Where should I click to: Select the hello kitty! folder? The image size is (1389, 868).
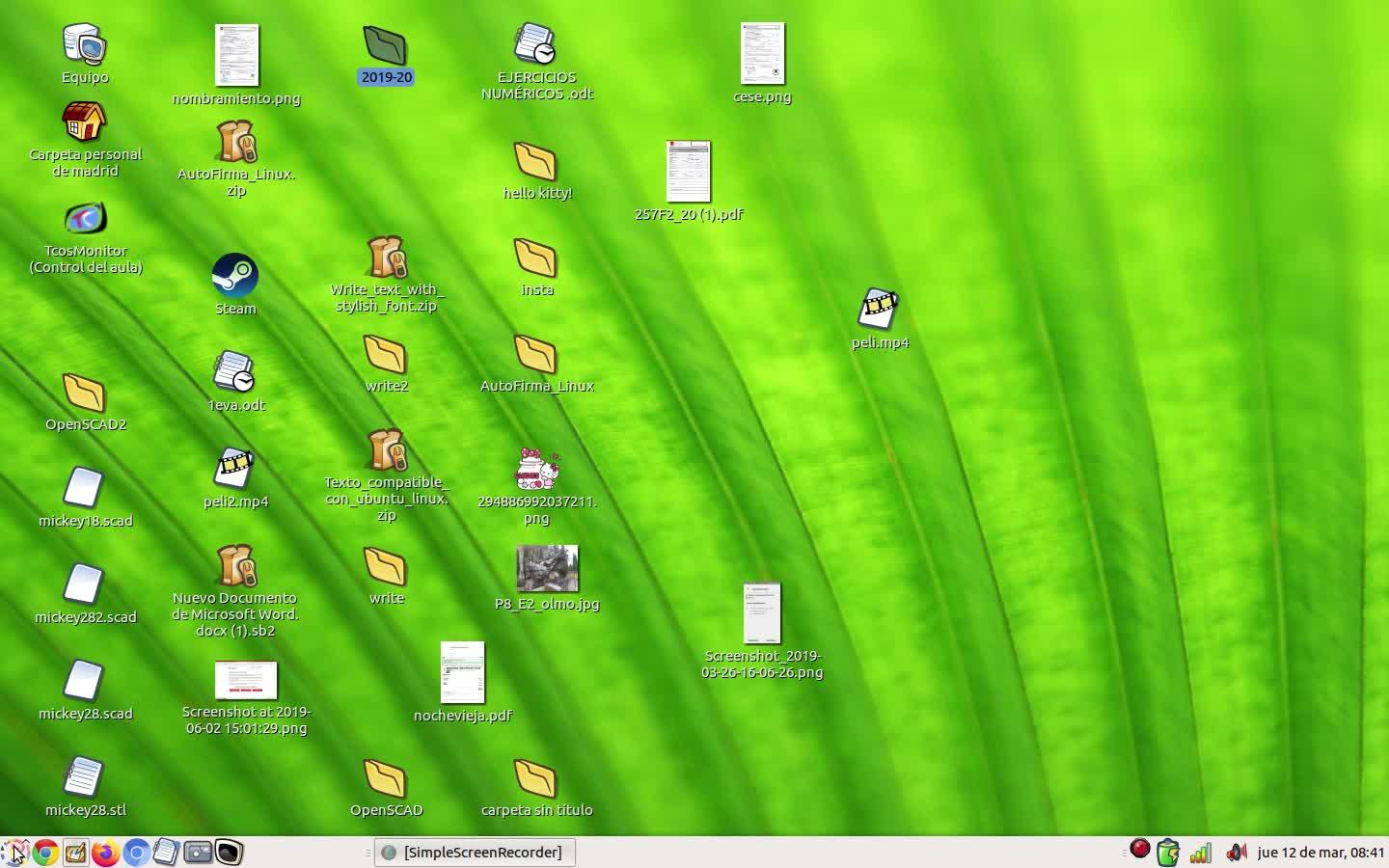point(536,162)
